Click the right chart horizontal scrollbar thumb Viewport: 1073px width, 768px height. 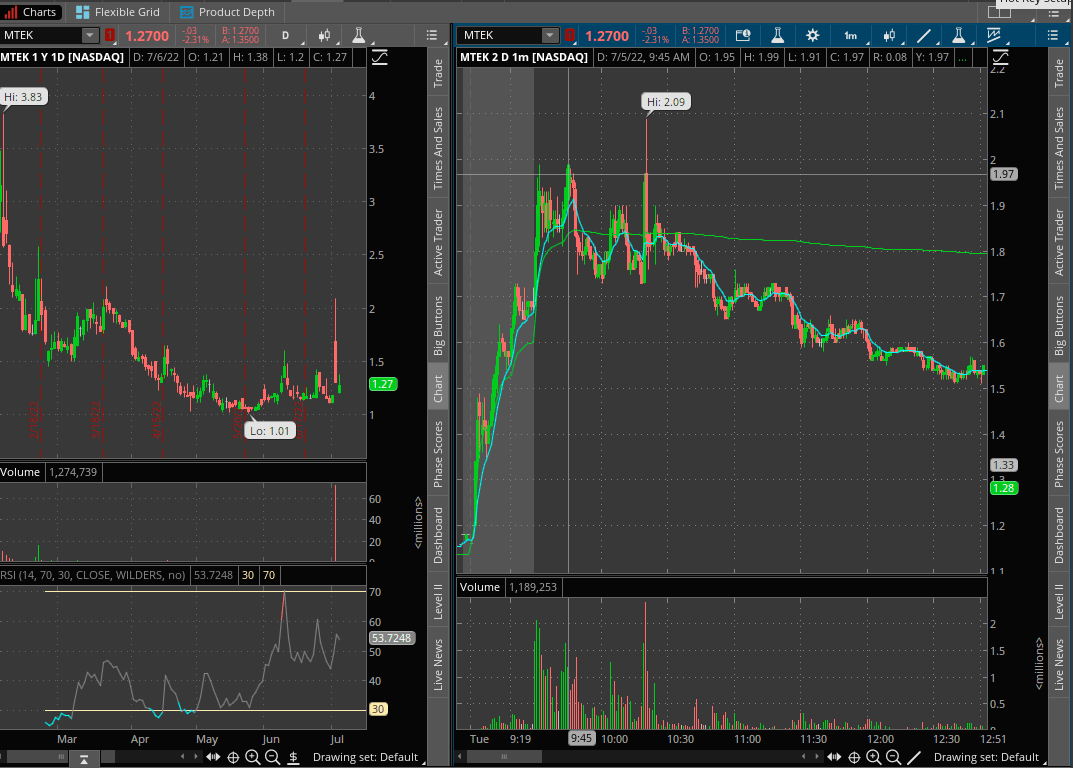(x=504, y=756)
